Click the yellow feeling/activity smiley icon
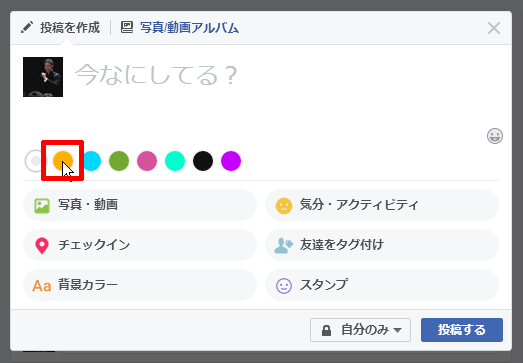This screenshot has height=363, width=523. tap(284, 206)
